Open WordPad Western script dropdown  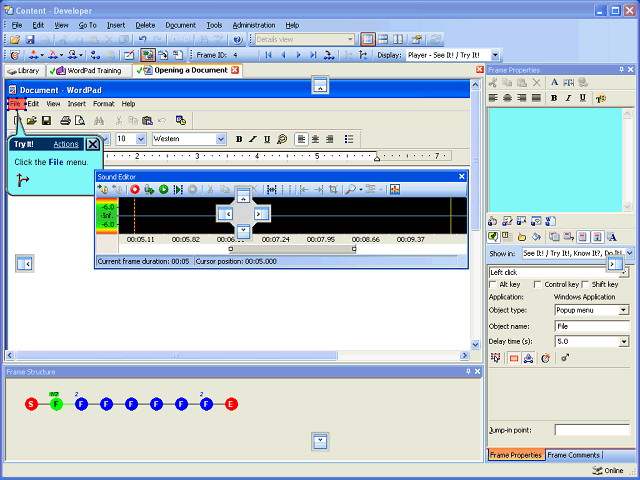220,139
